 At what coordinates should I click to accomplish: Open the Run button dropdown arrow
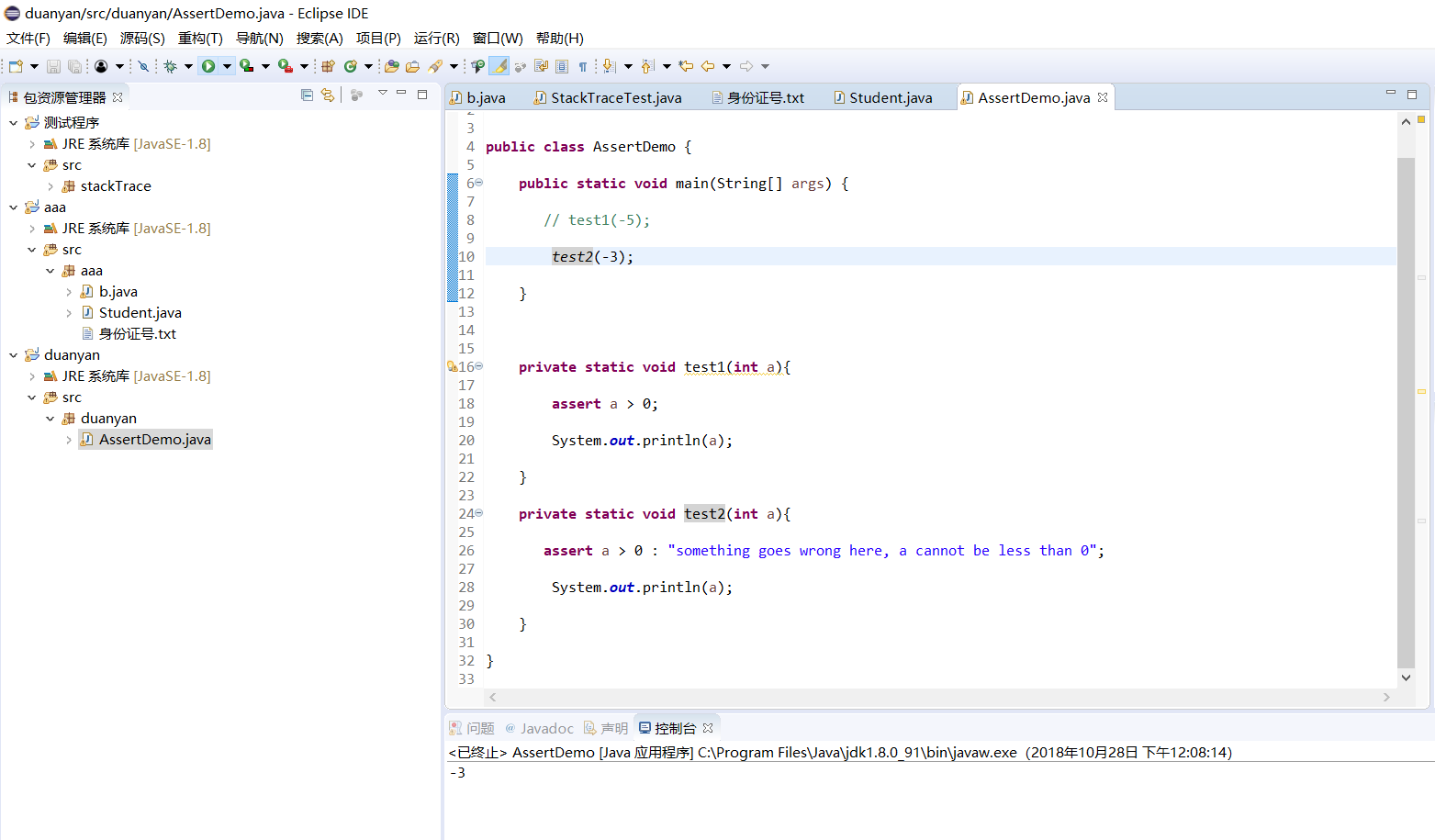tap(227, 66)
